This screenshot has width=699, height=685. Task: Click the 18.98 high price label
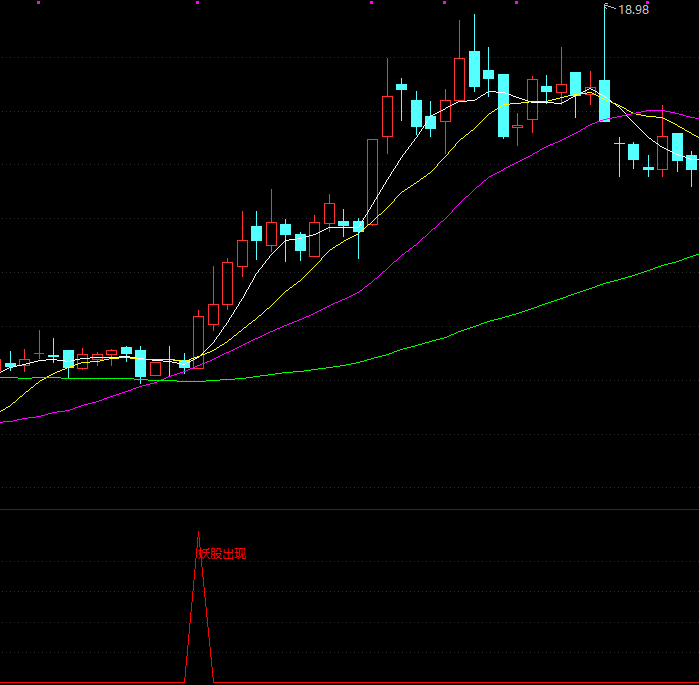tap(633, 10)
